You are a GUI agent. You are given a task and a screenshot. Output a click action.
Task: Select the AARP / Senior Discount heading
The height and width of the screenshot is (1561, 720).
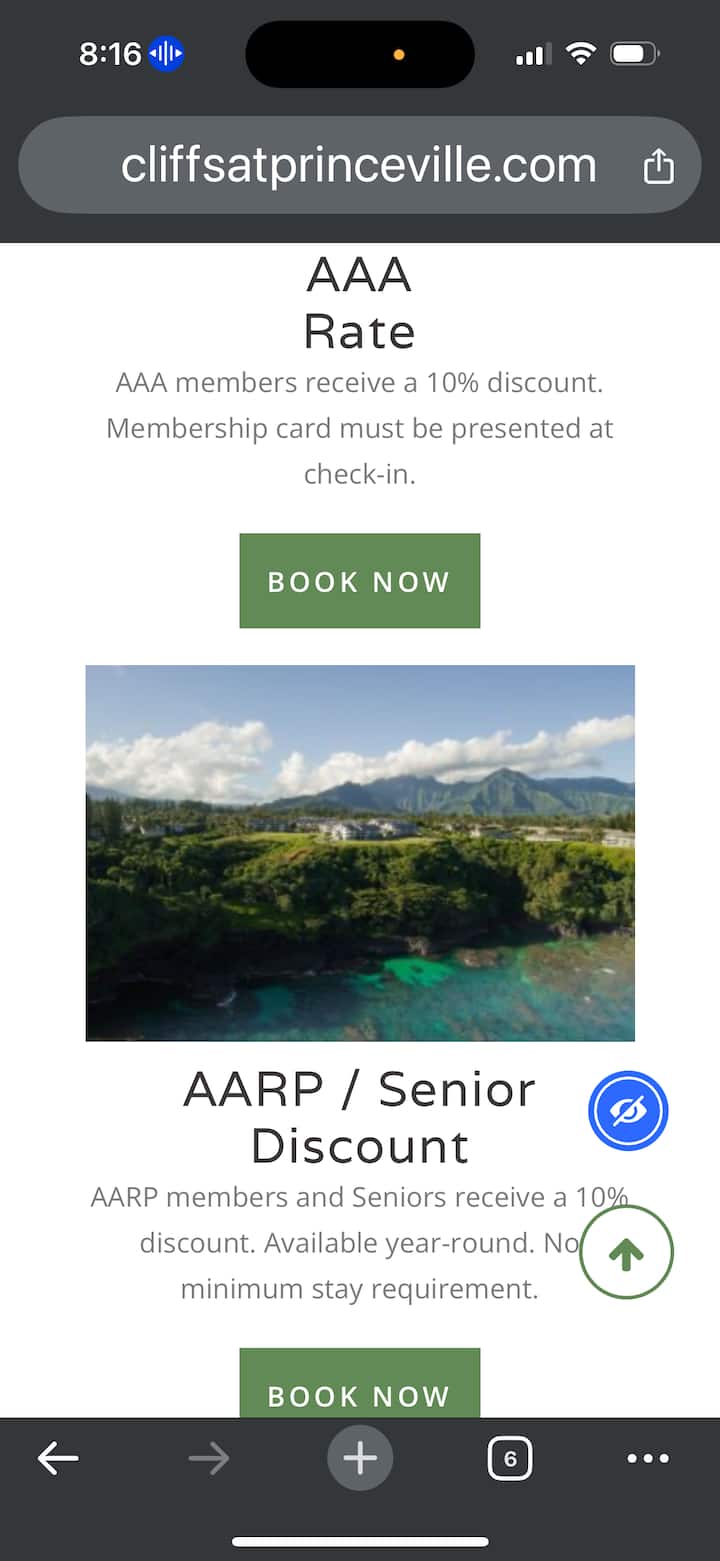pyautogui.click(x=360, y=1118)
